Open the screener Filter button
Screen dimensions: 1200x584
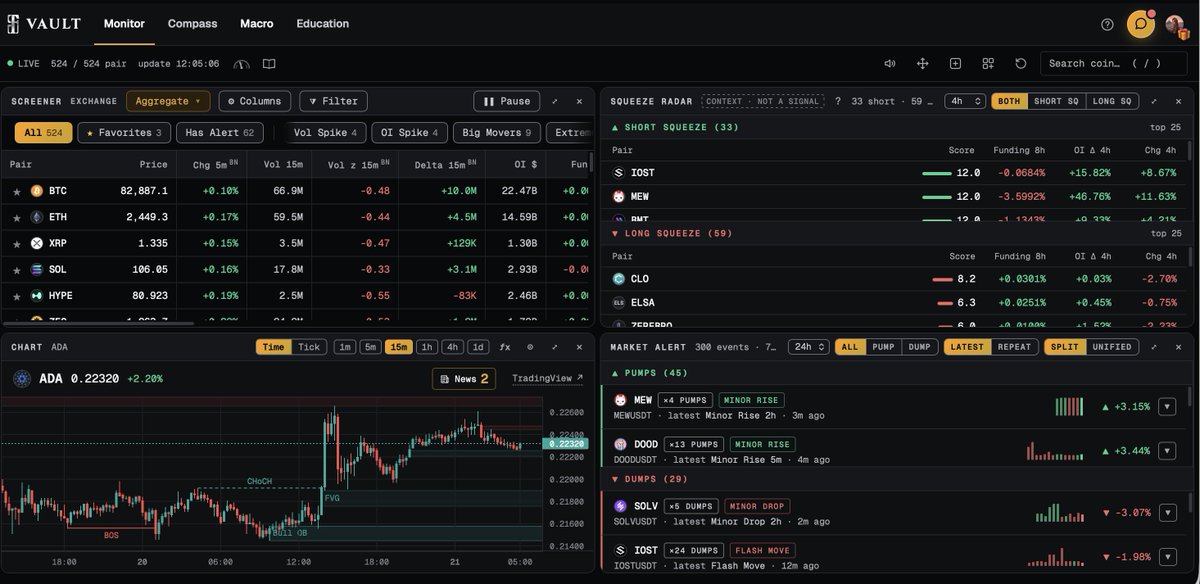[333, 101]
